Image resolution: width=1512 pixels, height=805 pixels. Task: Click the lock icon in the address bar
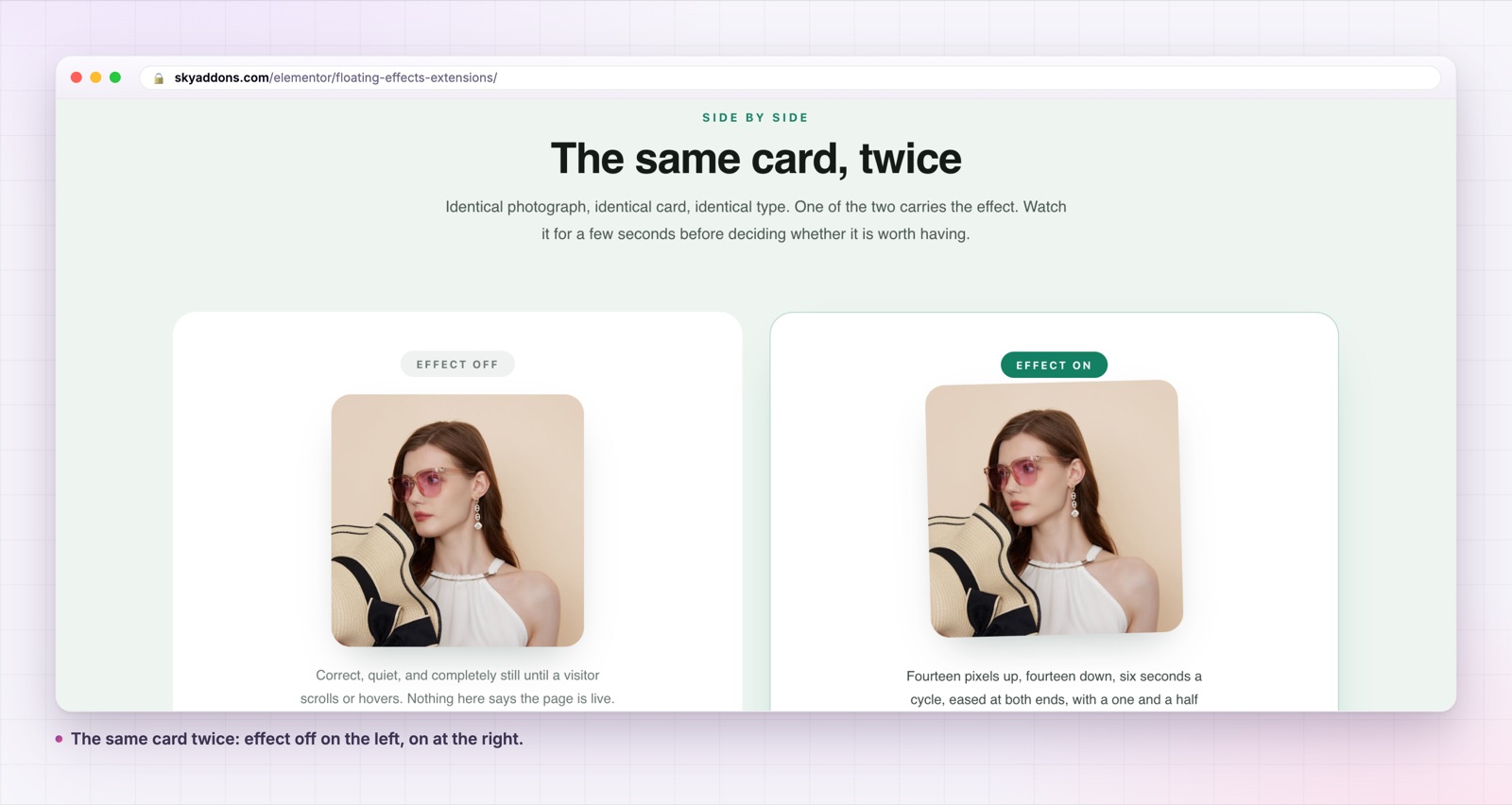[x=159, y=78]
